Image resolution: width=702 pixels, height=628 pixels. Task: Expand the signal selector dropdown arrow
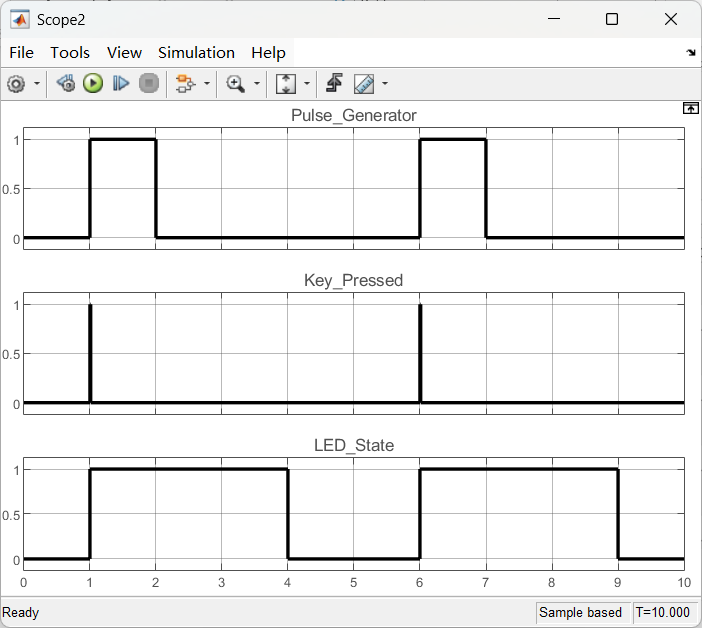[x=207, y=84]
